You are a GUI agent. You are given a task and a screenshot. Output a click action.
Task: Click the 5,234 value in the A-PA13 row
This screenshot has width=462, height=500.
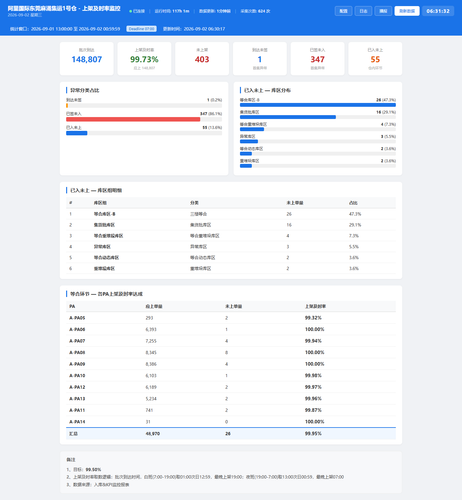[151, 399]
